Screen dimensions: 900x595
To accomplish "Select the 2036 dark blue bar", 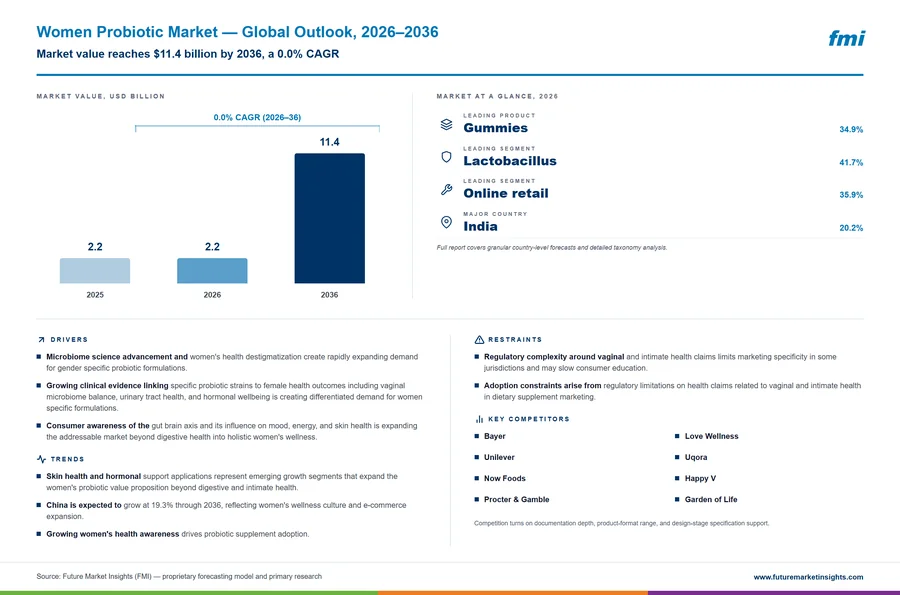I will (329, 218).
